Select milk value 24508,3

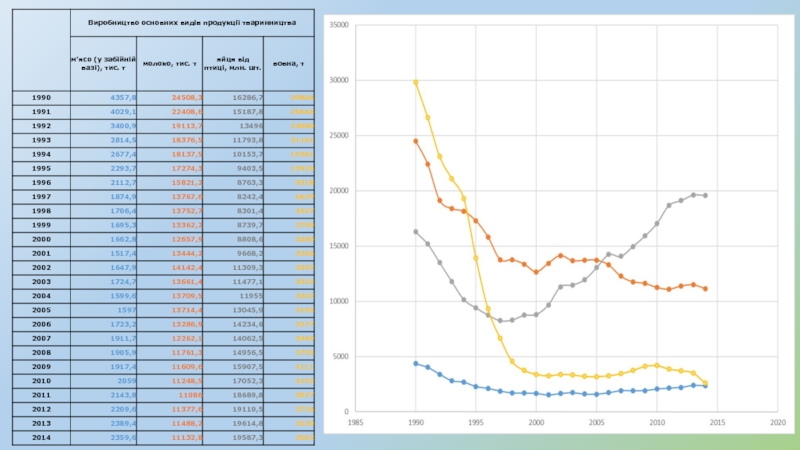tap(187, 97)
